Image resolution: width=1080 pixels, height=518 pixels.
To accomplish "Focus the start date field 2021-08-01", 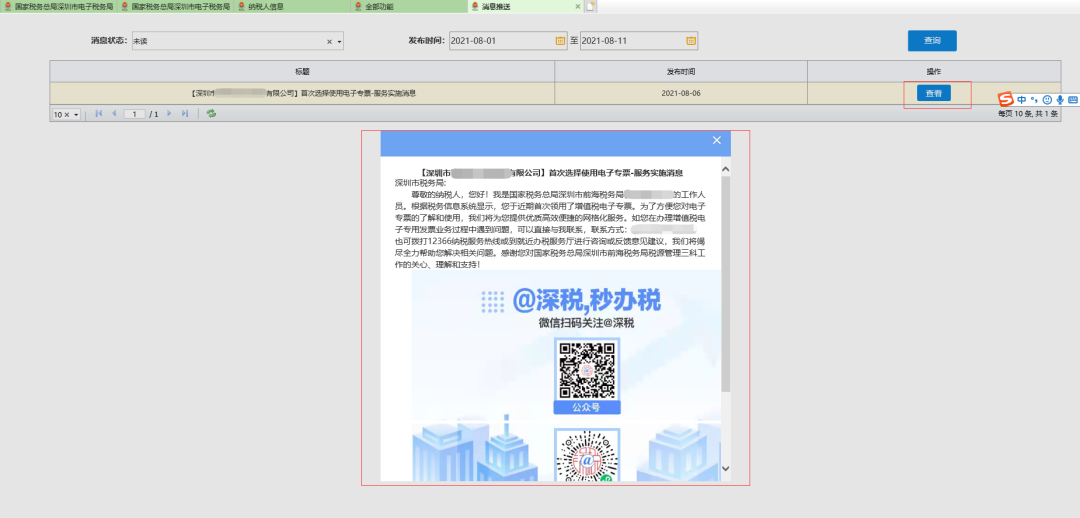I will pyautogui.click(x=501, y=41).
